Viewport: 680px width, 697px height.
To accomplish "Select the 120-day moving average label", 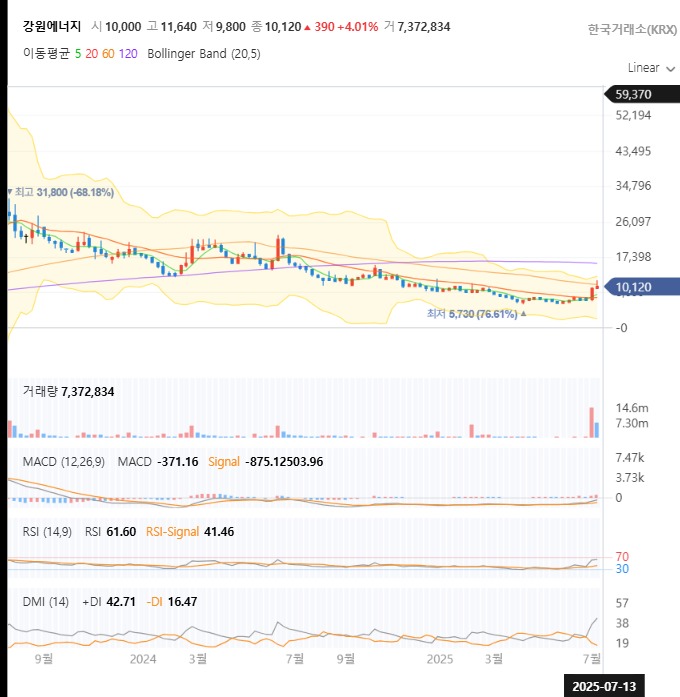I will (x=128, y=54).
